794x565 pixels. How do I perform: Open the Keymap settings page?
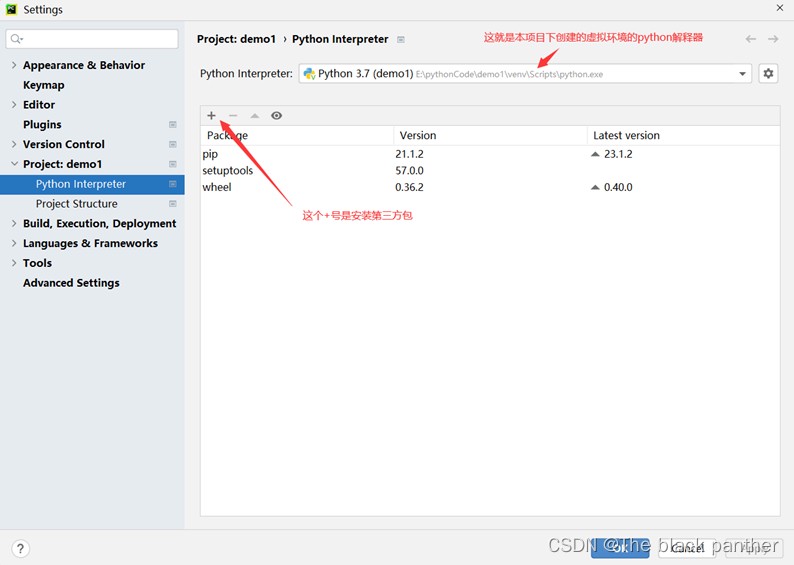click(x=44, y=85)
